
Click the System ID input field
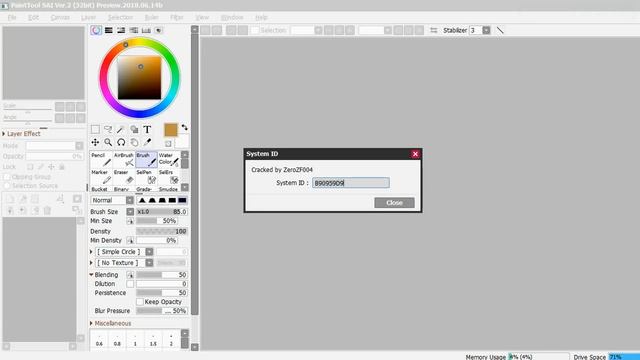pyautogui.click(x=351, y=183)
